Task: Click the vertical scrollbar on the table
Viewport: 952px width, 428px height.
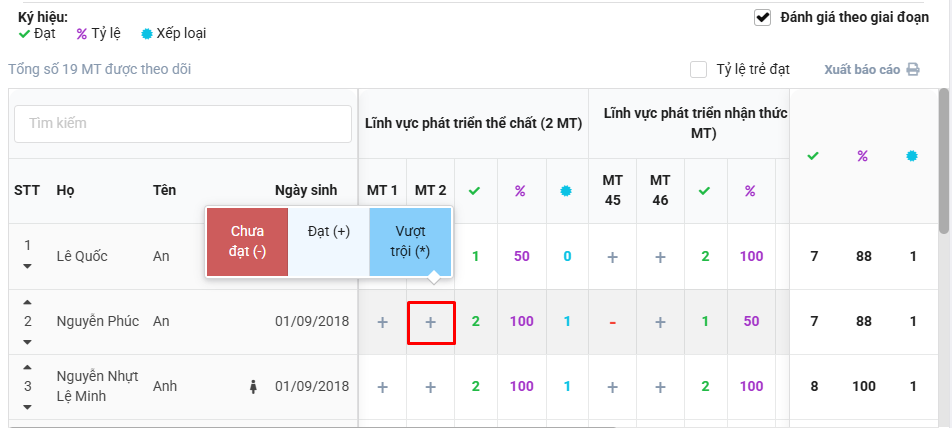Action: coord(943,160)
